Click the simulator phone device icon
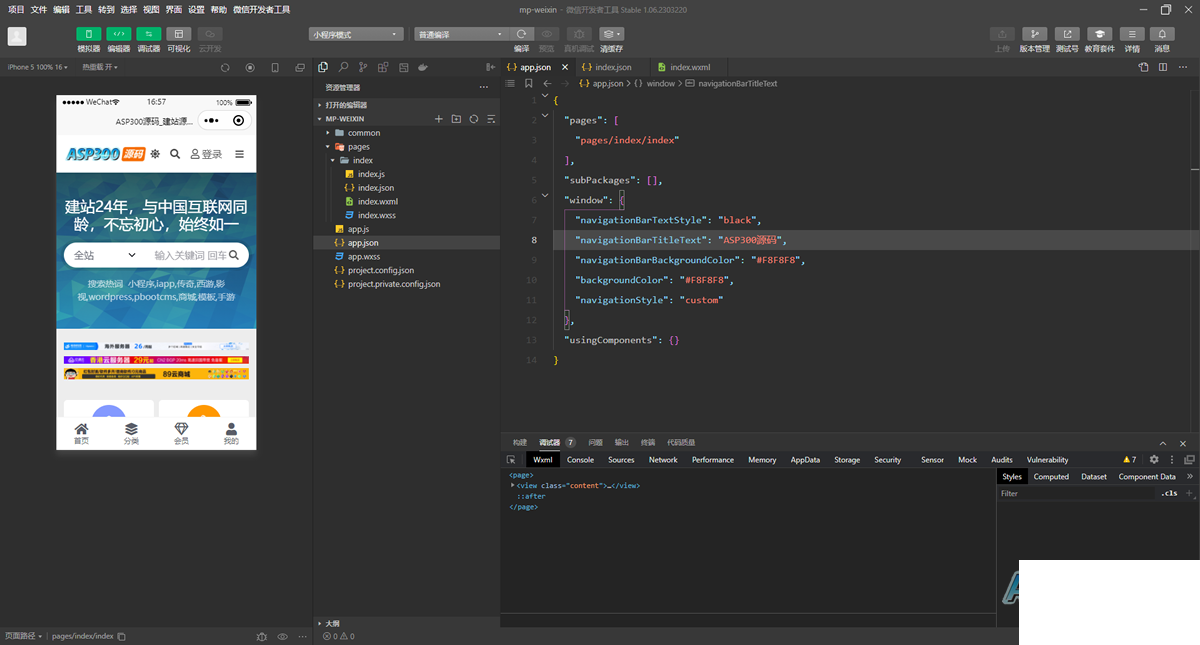Screen dimensions: 1200x645 coord(275,68)
